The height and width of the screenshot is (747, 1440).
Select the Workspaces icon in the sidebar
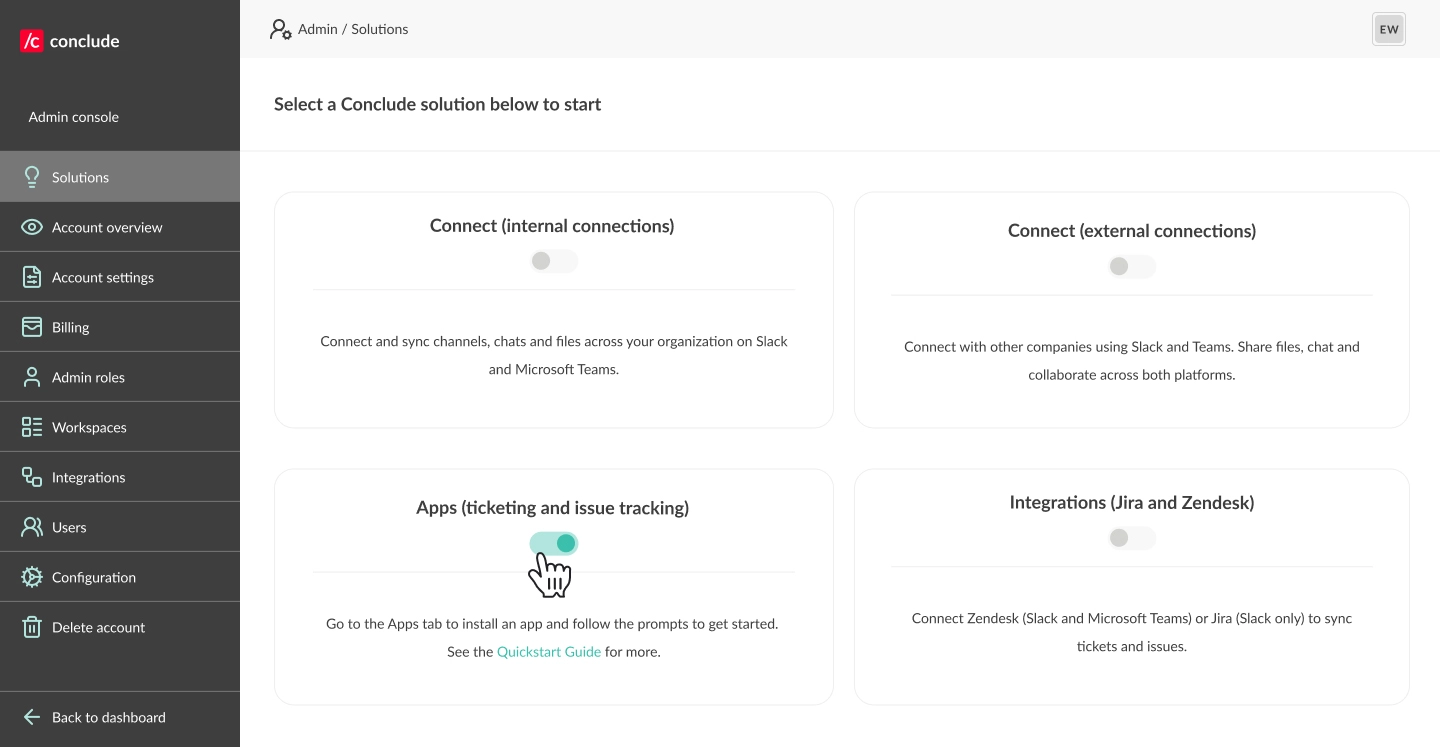point(32,426)
